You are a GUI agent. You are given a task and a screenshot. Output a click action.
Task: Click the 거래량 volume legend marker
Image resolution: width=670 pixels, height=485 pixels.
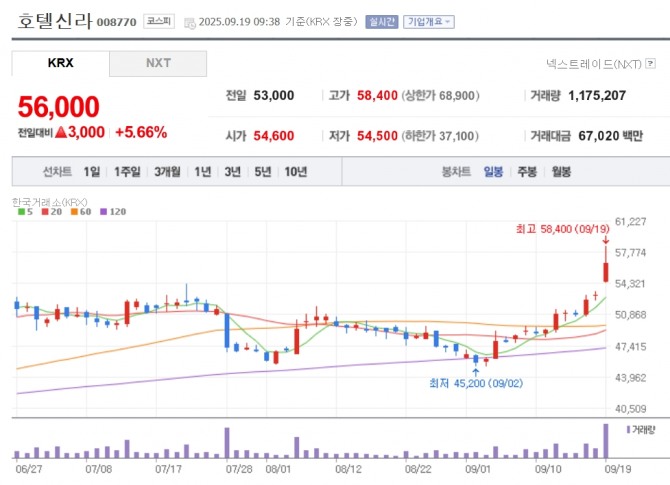(x=628, y=430)
